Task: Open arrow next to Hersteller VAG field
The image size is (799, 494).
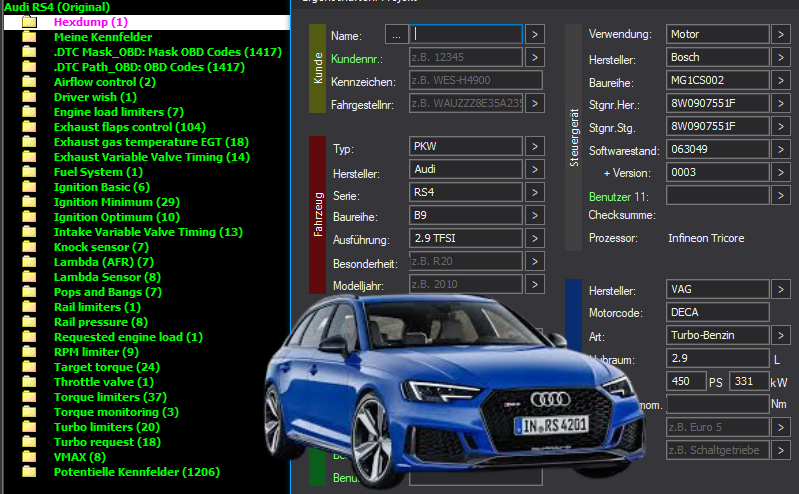Action: click(781, 290)
